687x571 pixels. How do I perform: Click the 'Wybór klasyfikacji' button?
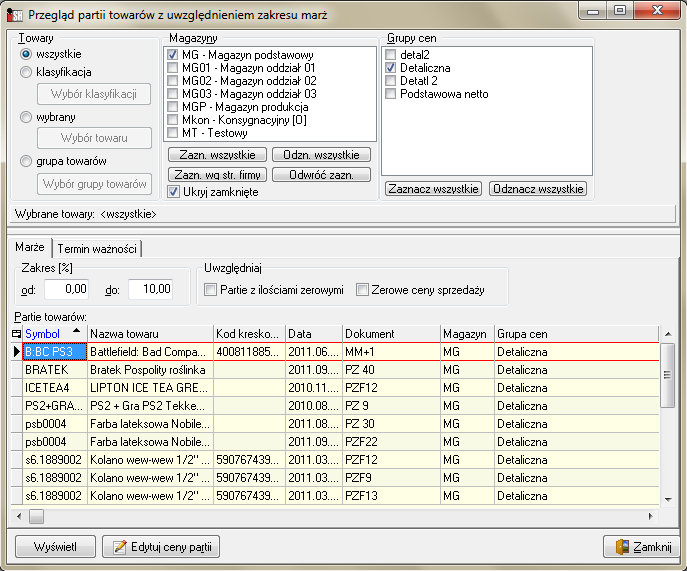[94, 94]
